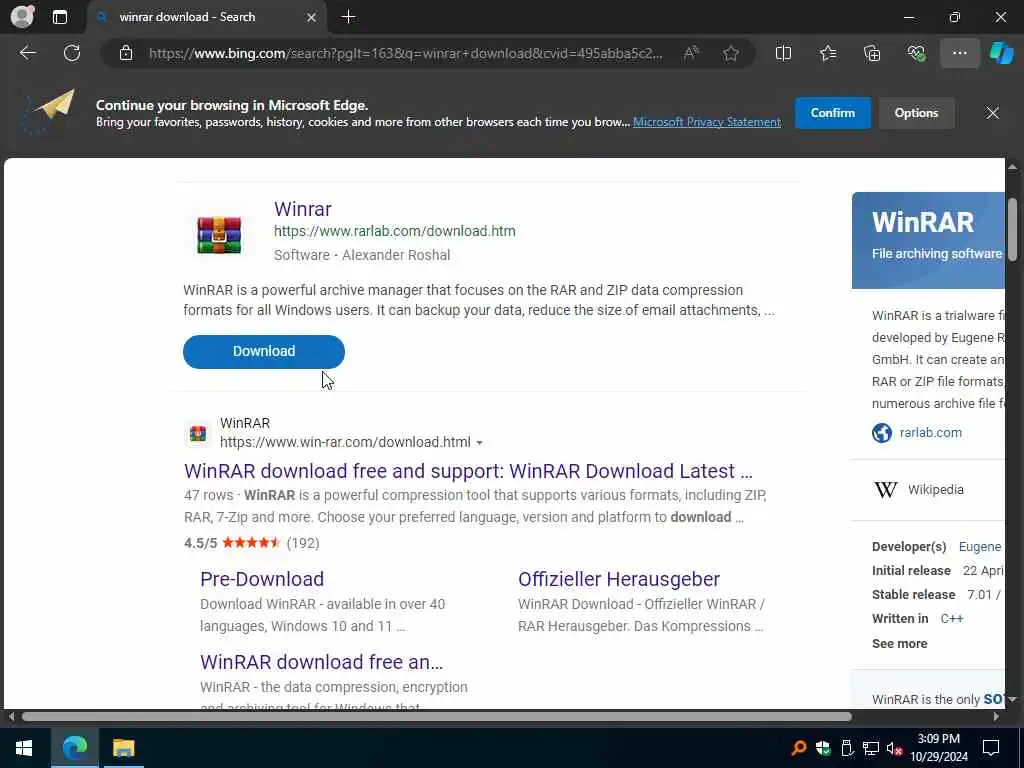Open a new tab with plus button

pyautogui.click(x=349, y=17)
